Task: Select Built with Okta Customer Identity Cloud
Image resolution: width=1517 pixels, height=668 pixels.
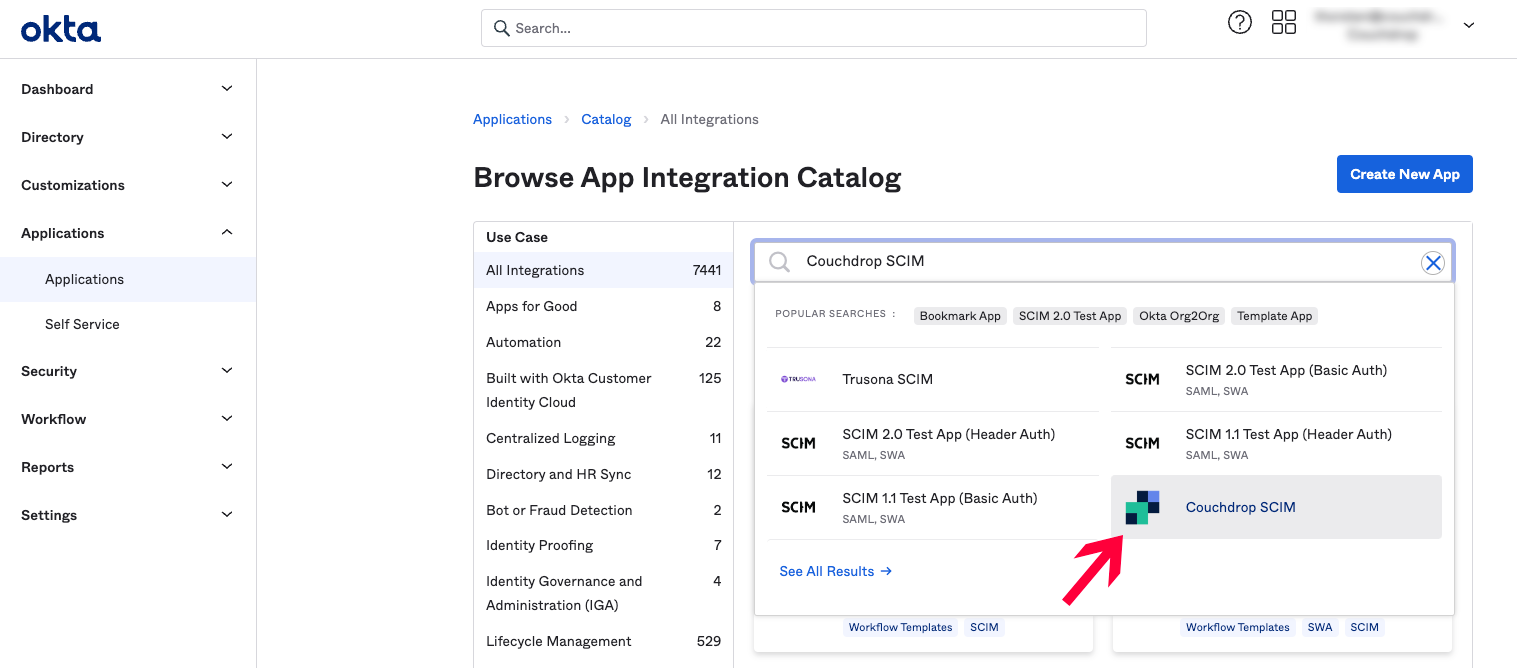Action: pyautogui.click(x=603, y=390)
